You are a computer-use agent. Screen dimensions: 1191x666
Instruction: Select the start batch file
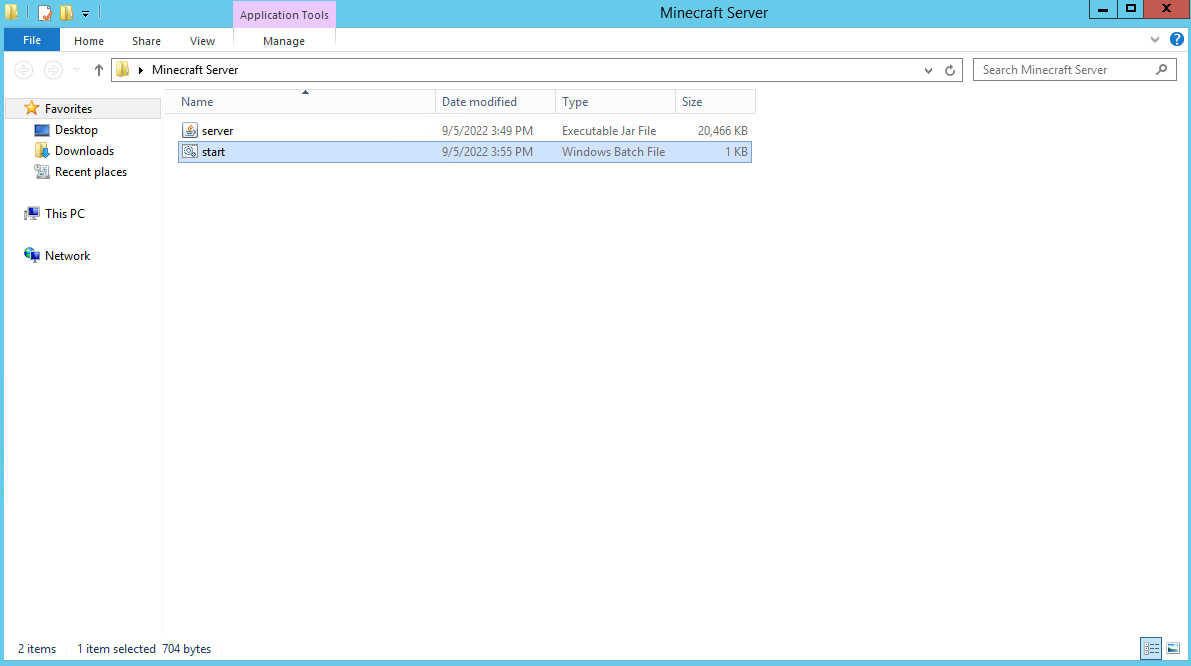coord(465,152)
